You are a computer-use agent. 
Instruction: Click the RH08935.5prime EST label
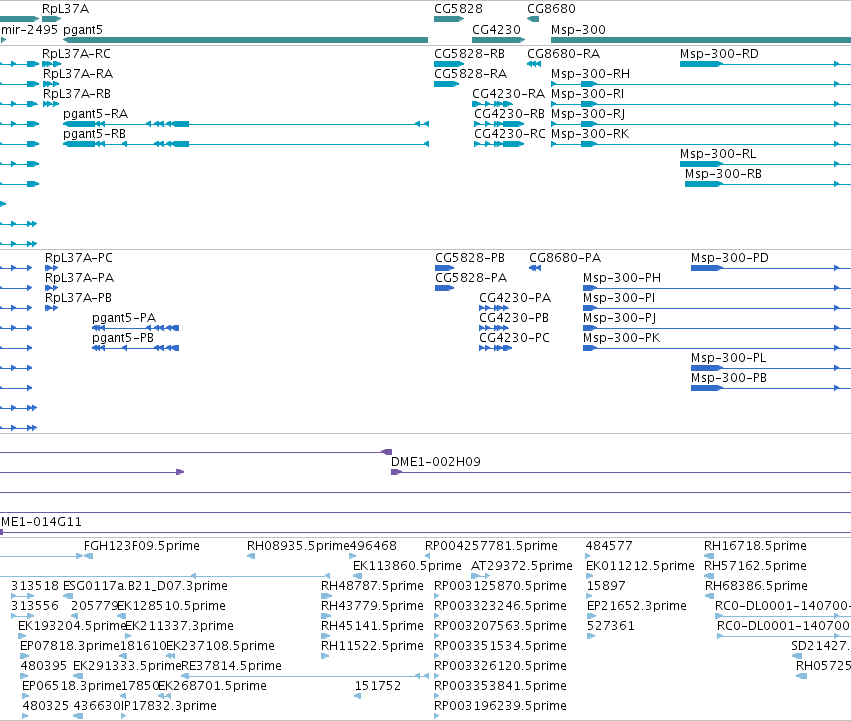pos(299,546)
